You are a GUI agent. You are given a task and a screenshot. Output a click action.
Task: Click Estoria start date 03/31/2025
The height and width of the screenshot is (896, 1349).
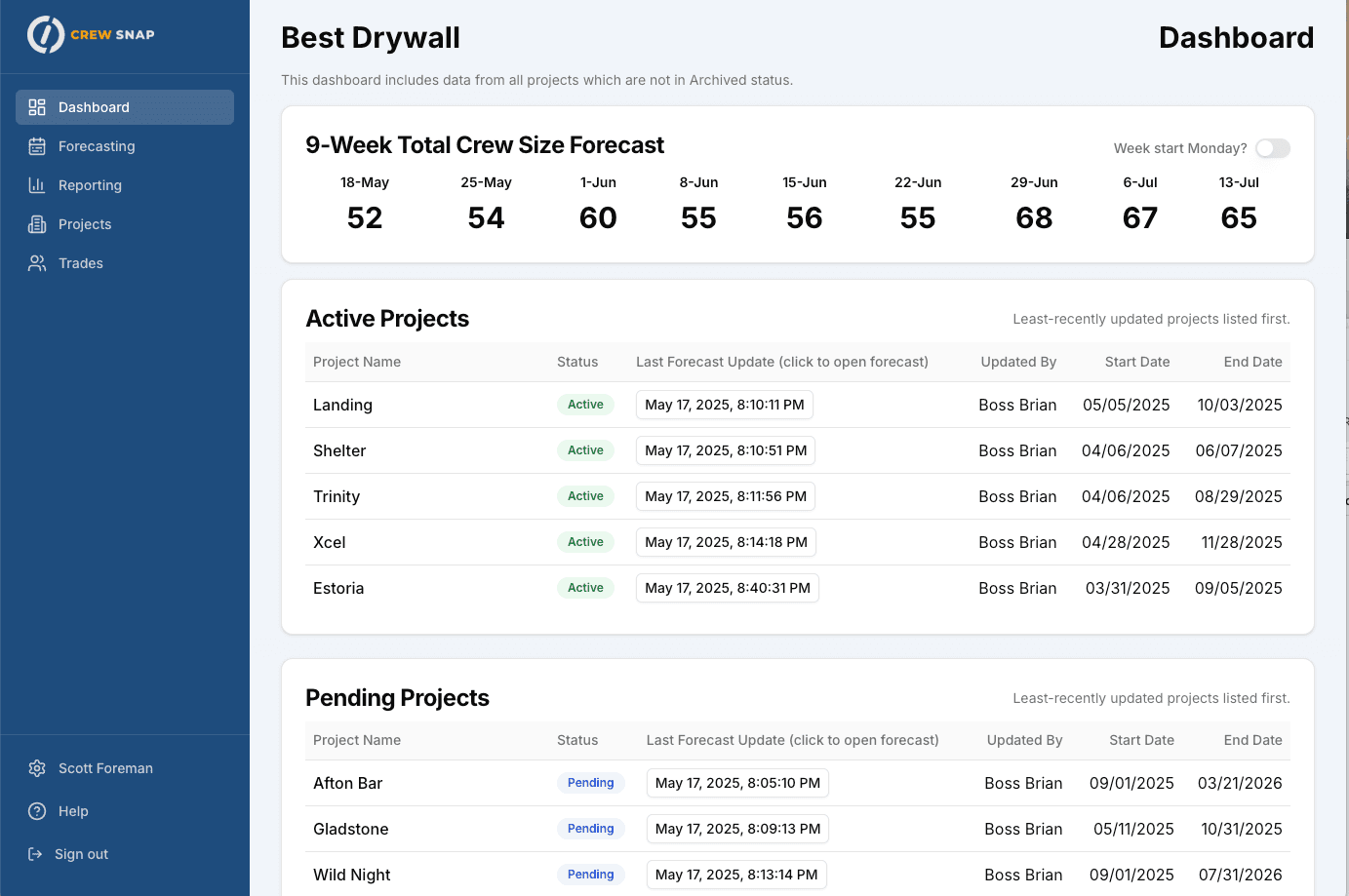(x=1128, y=588)
